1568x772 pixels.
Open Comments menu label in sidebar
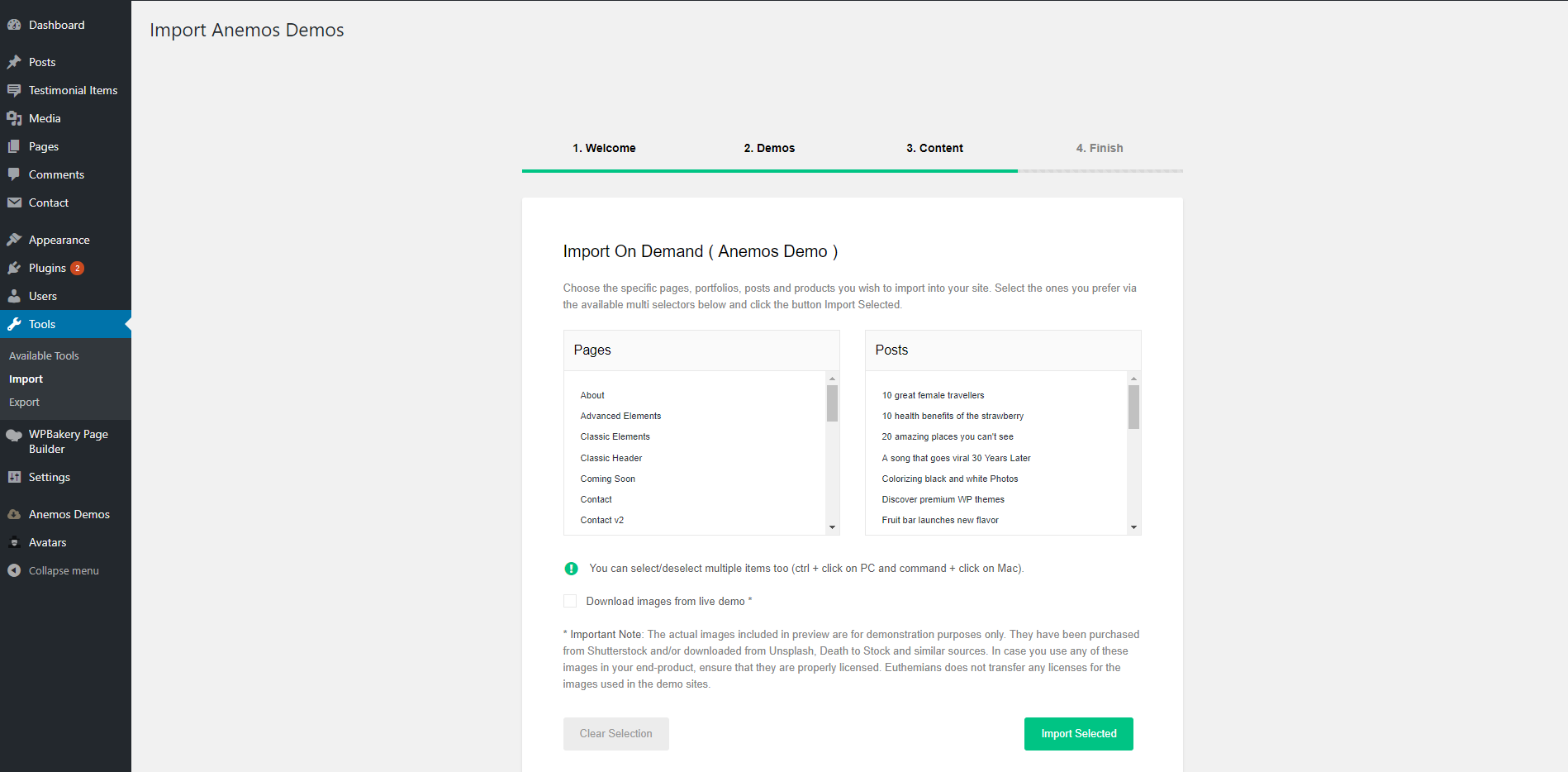(x=56, y=174)
